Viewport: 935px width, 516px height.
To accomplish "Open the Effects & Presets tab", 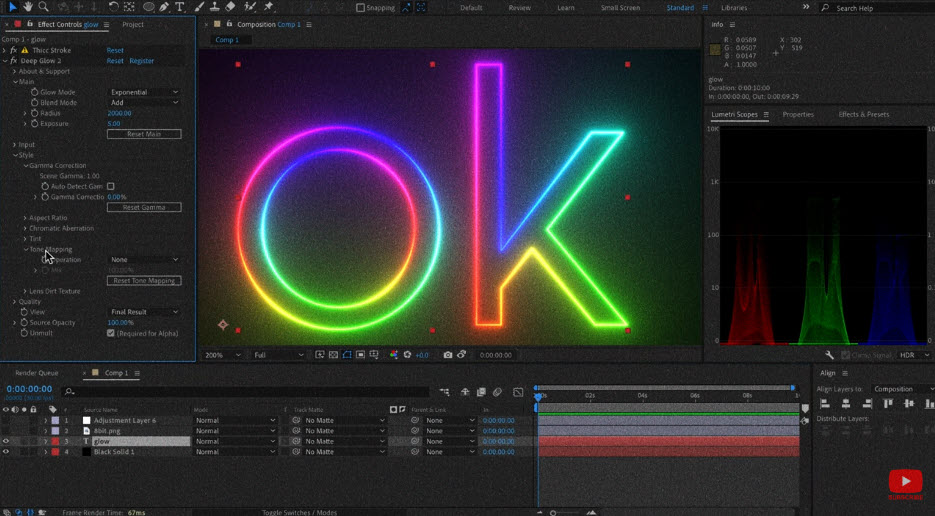I will (863, 115).
